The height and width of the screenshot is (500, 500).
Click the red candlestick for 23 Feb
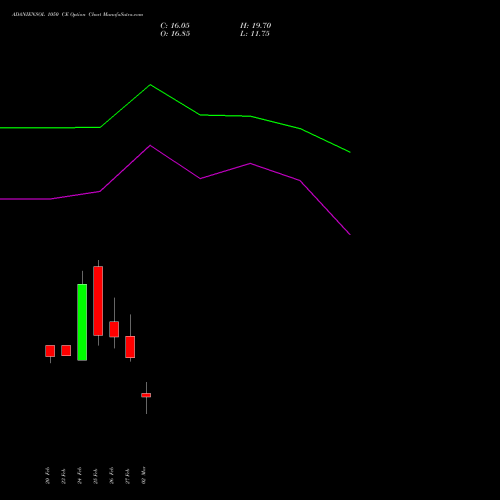[x=66, y=350]
